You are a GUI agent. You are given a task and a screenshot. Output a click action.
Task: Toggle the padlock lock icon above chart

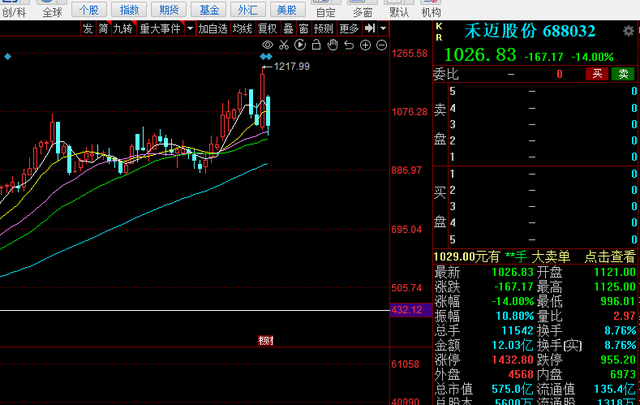click(x=316, y=46)
